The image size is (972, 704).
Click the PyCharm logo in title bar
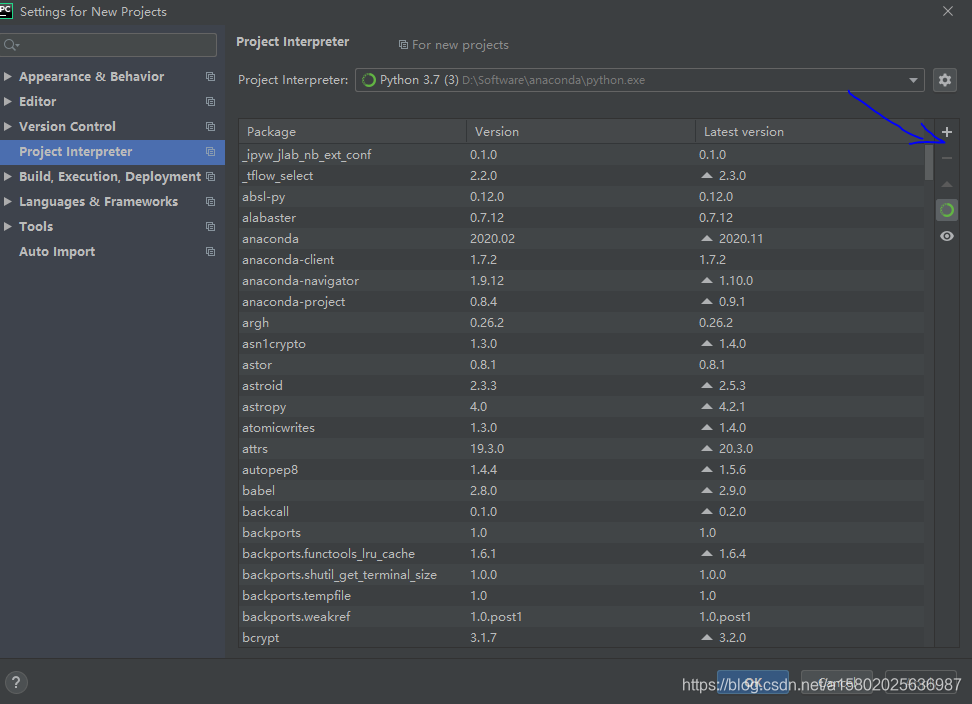point(6,10)
